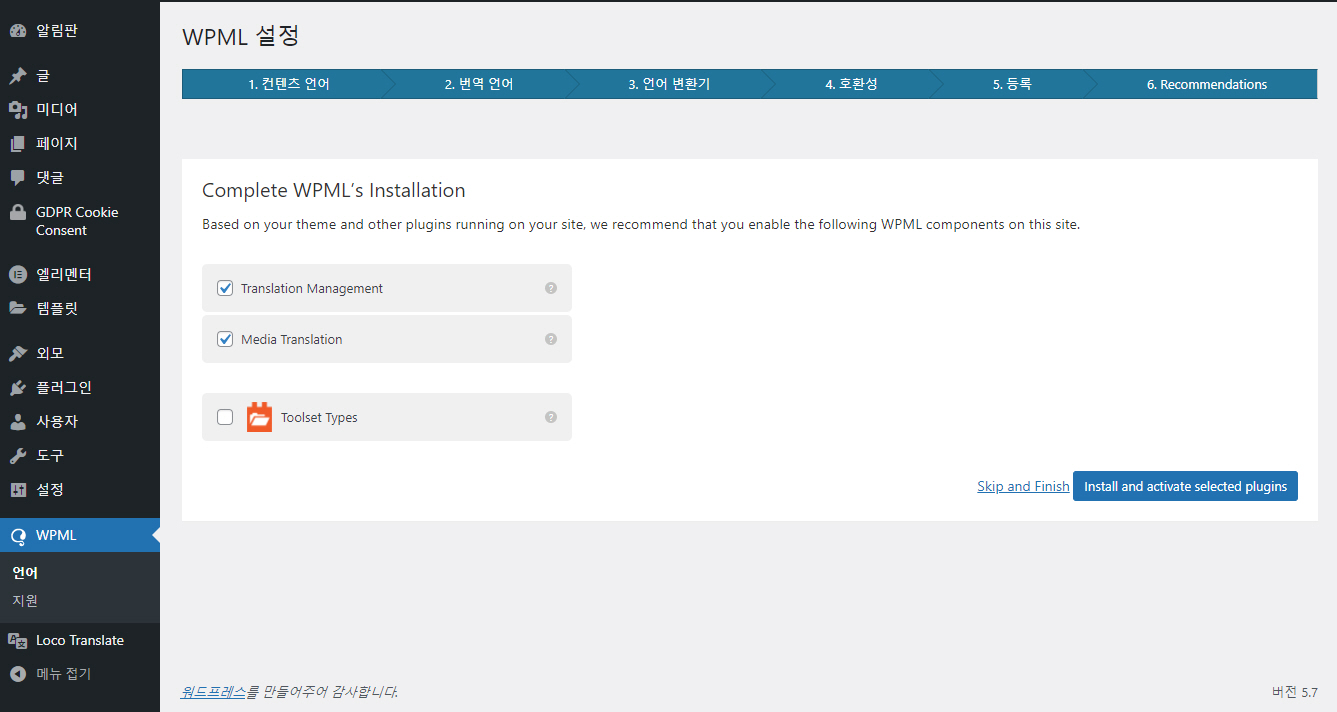Viewport: 1337px width, 712px height.
Task: Open help tooltip for Toolset Types
Action: tap(551, 417)
